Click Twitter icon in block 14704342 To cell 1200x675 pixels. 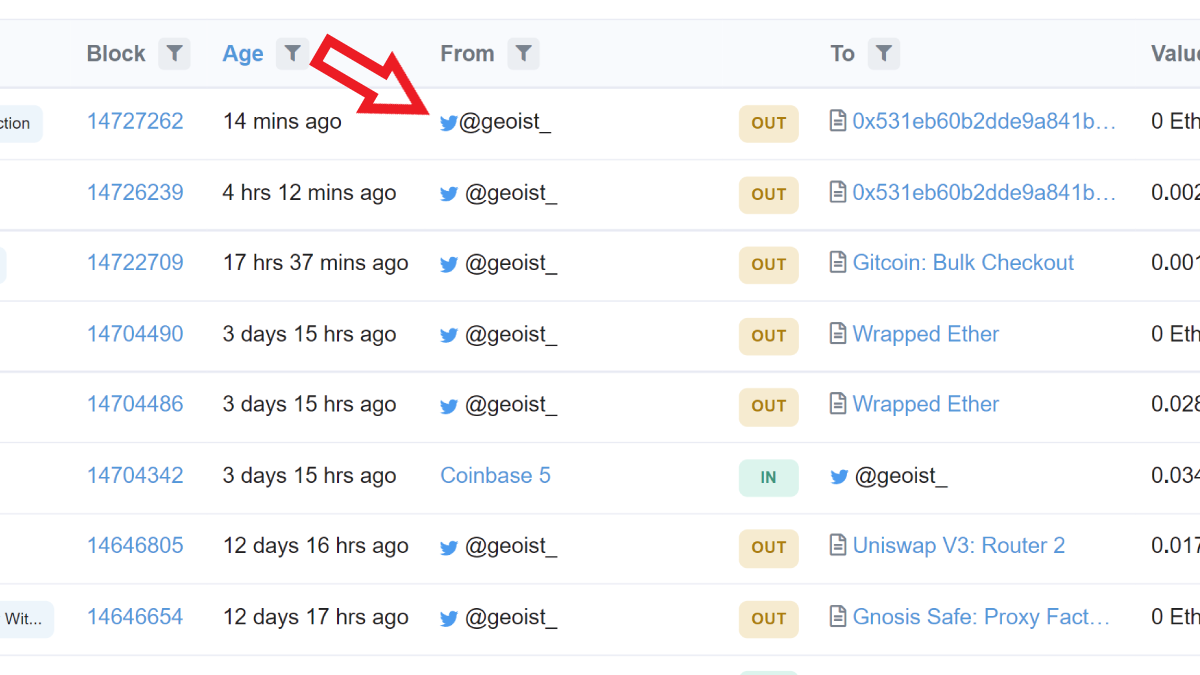[839, 477]
